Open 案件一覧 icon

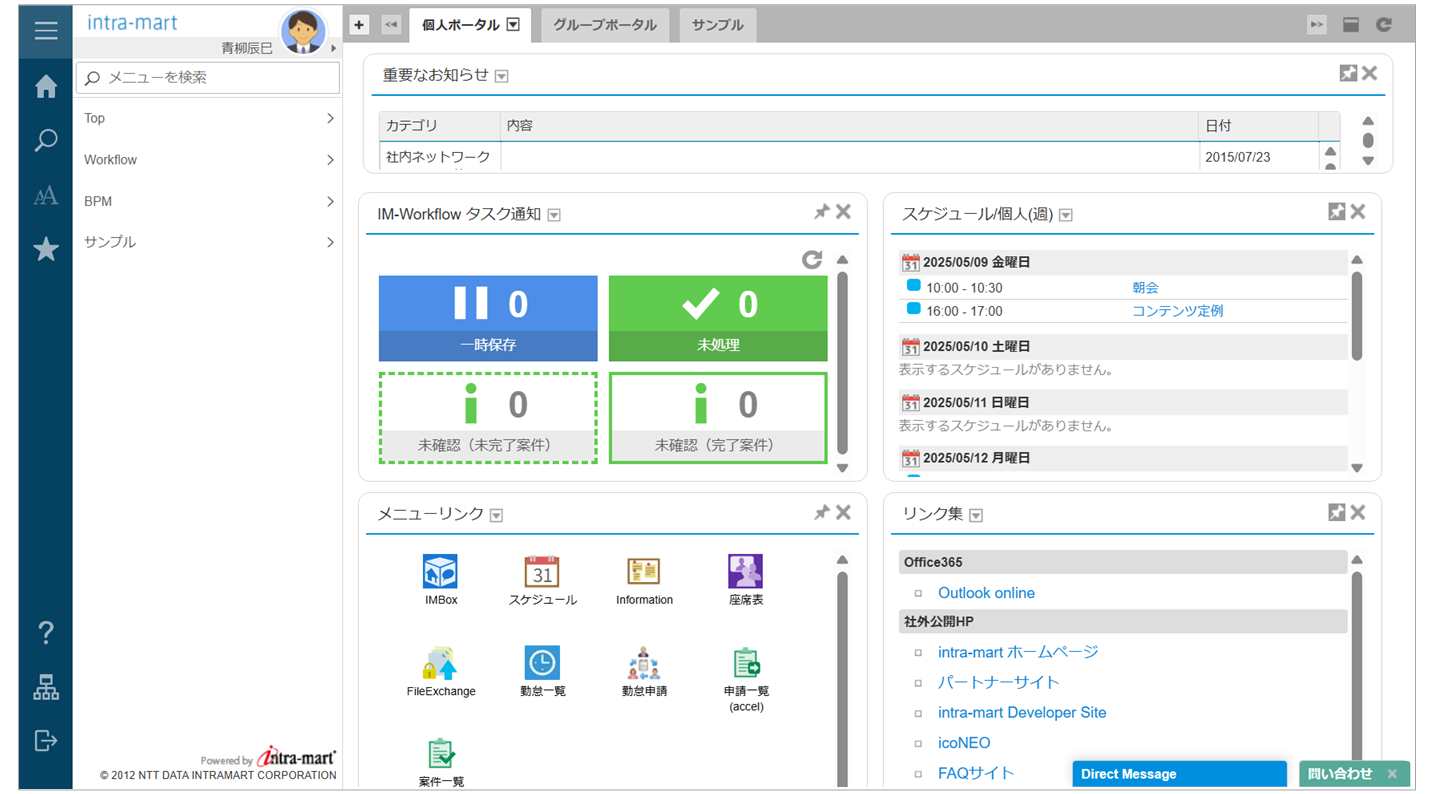441,754
